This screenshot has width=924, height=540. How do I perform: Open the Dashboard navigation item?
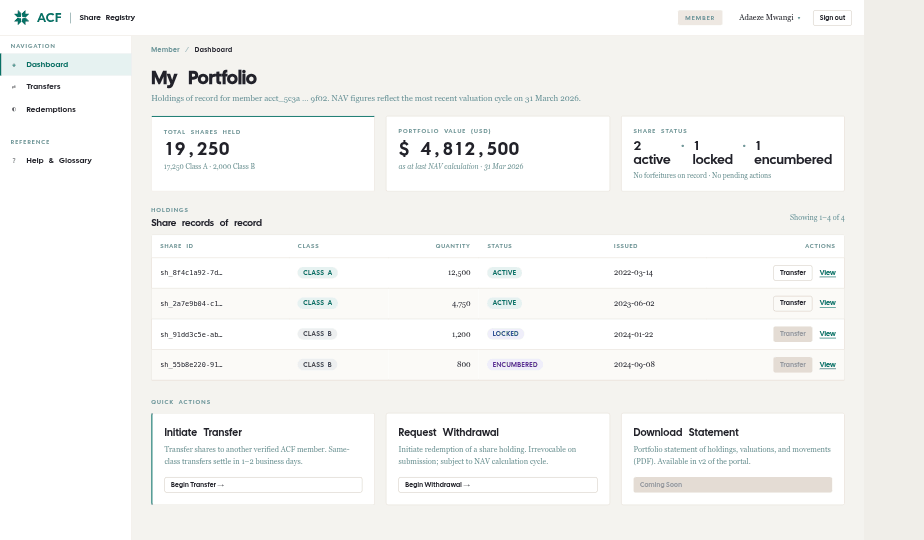pos(65,65)
